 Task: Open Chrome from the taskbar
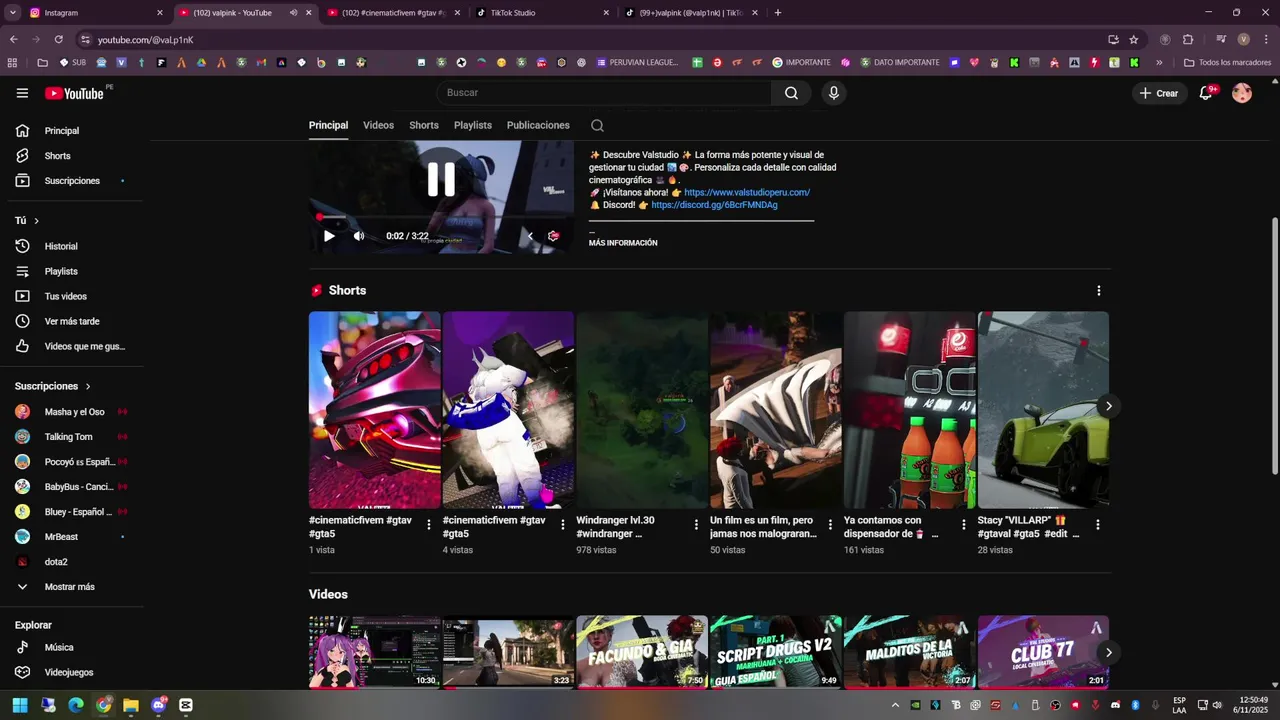[104, 705]
